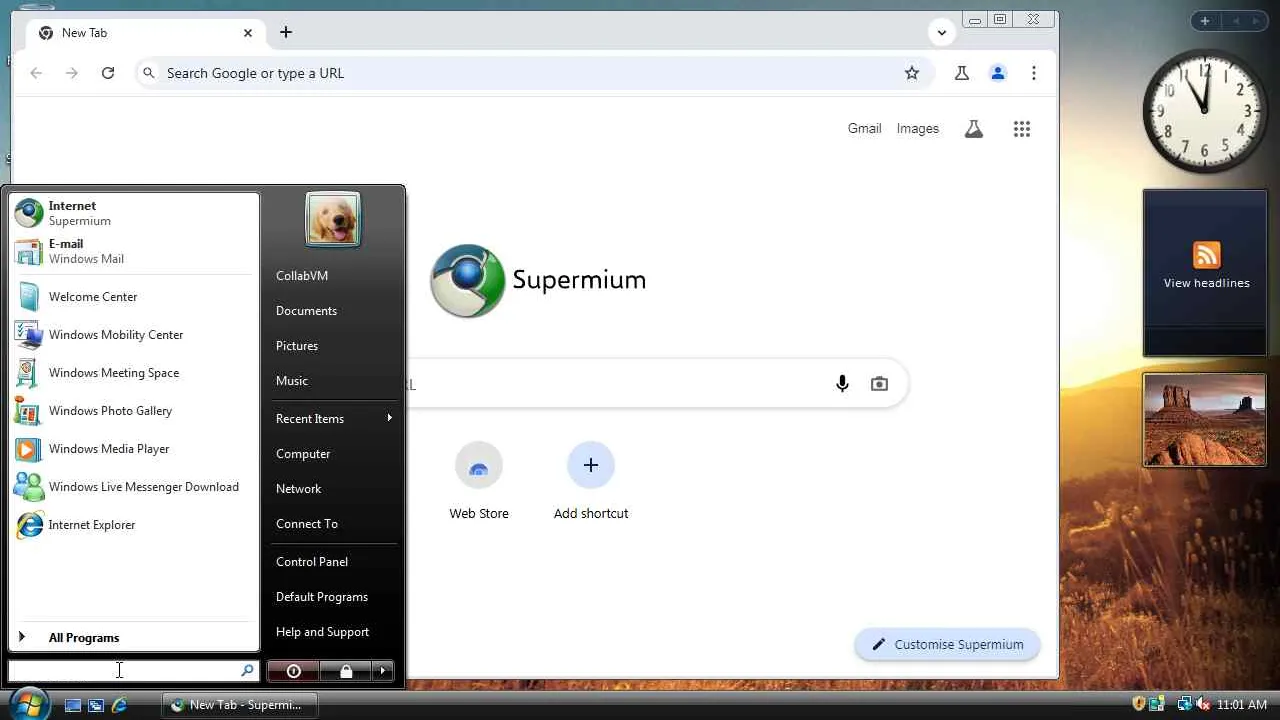Open the Web Store shortcut
Viewport: 1280px width, 720px height.
coord(479,481)
